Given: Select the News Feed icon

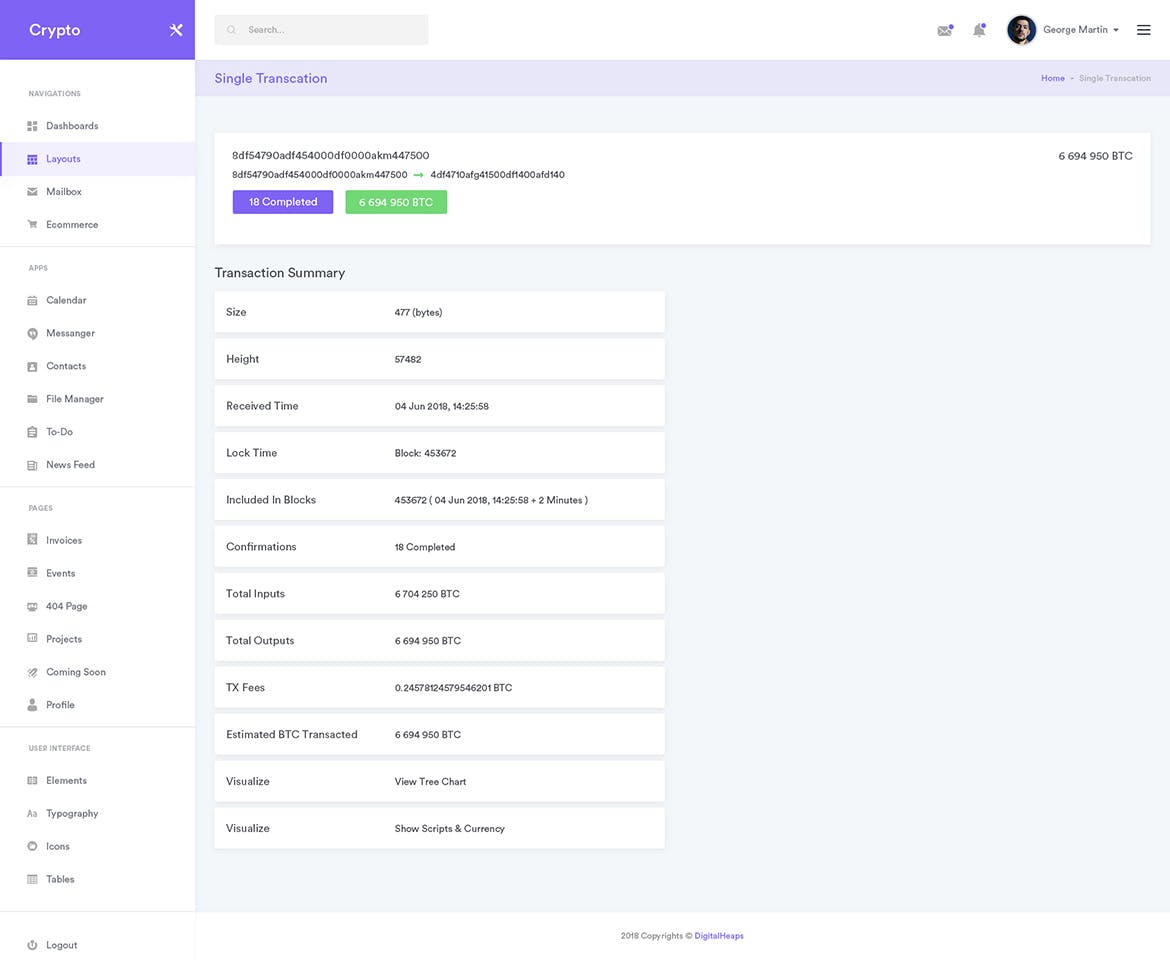Looking at the screenshot, I should [x=31, y=464].
